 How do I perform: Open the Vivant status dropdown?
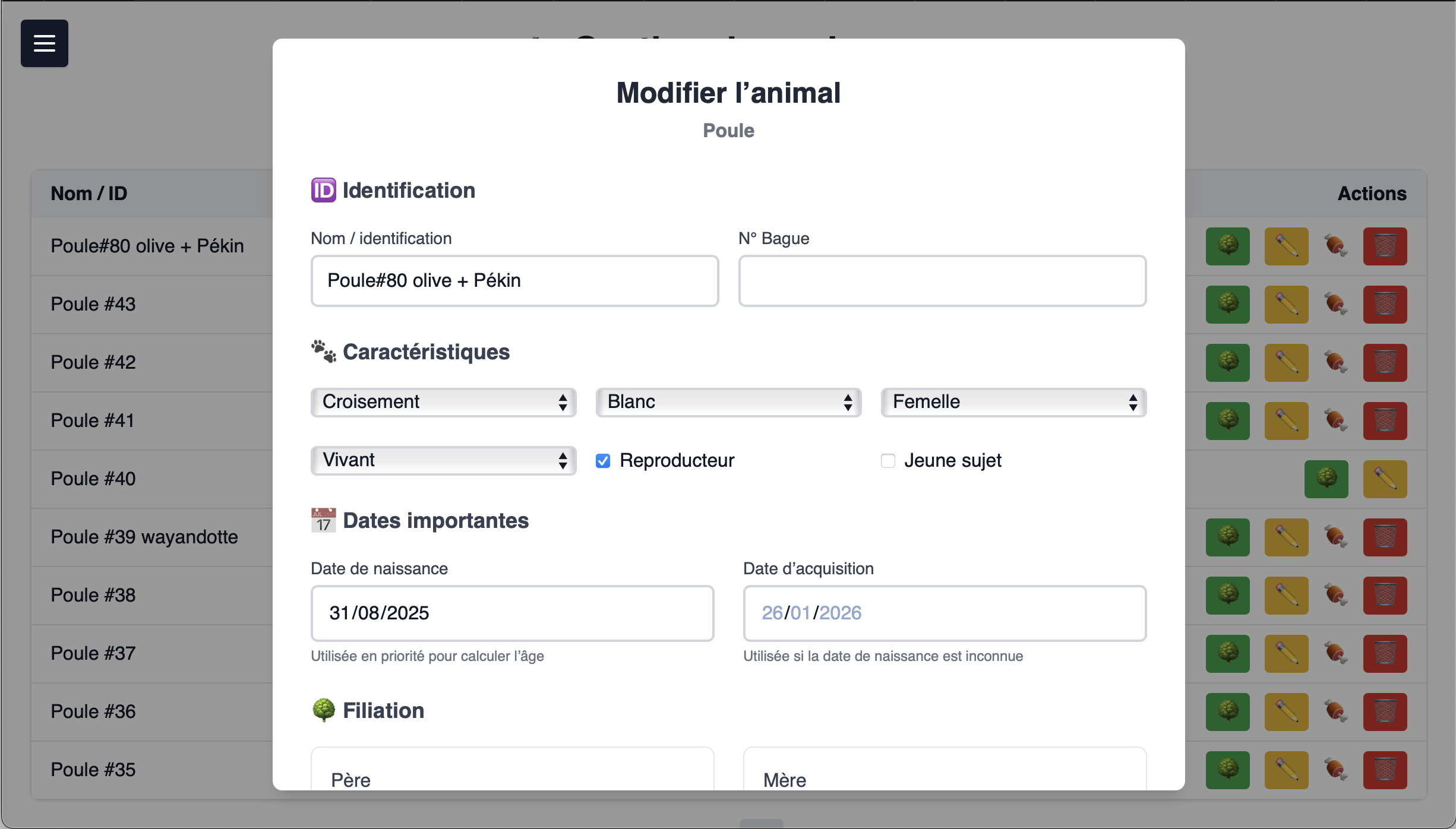443,460
